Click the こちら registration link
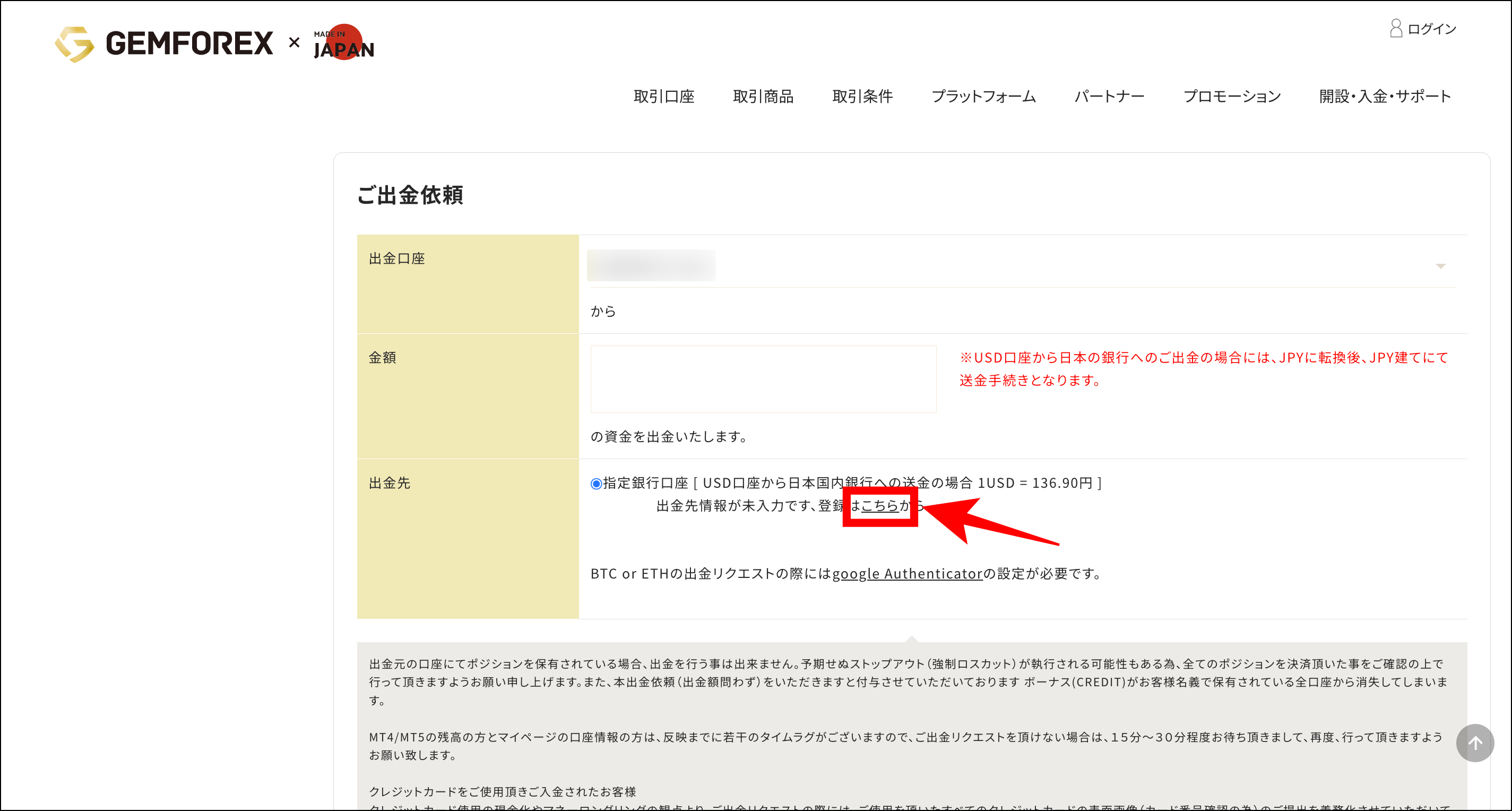 [879, 505]
